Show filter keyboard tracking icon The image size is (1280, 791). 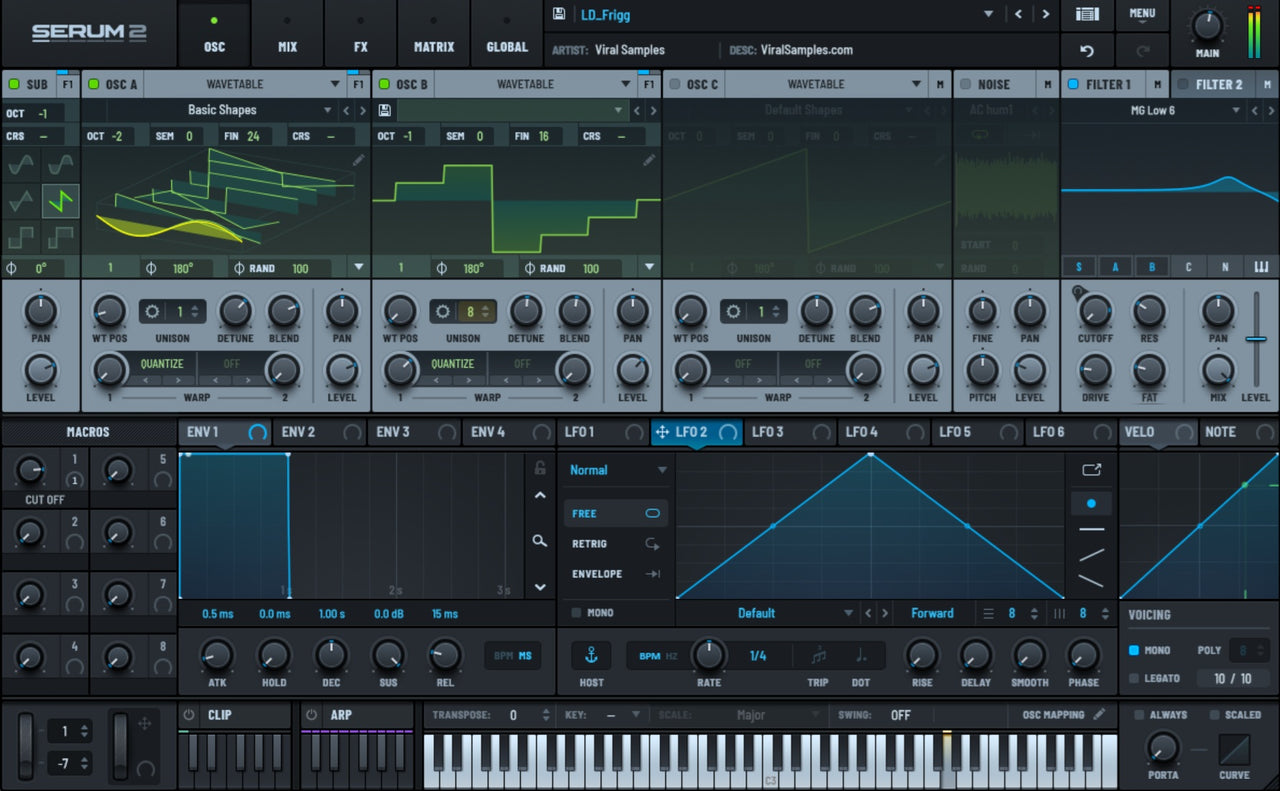pyautogui.click(x=1260, y=267)
